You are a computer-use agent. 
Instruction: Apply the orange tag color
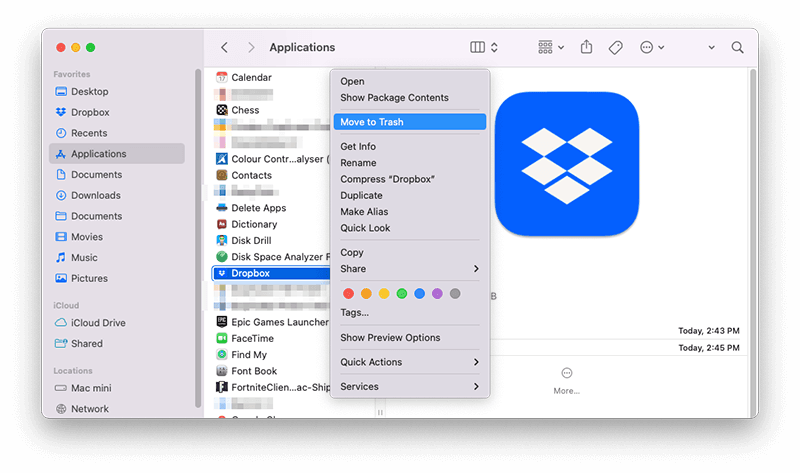(x=366, y=293)
